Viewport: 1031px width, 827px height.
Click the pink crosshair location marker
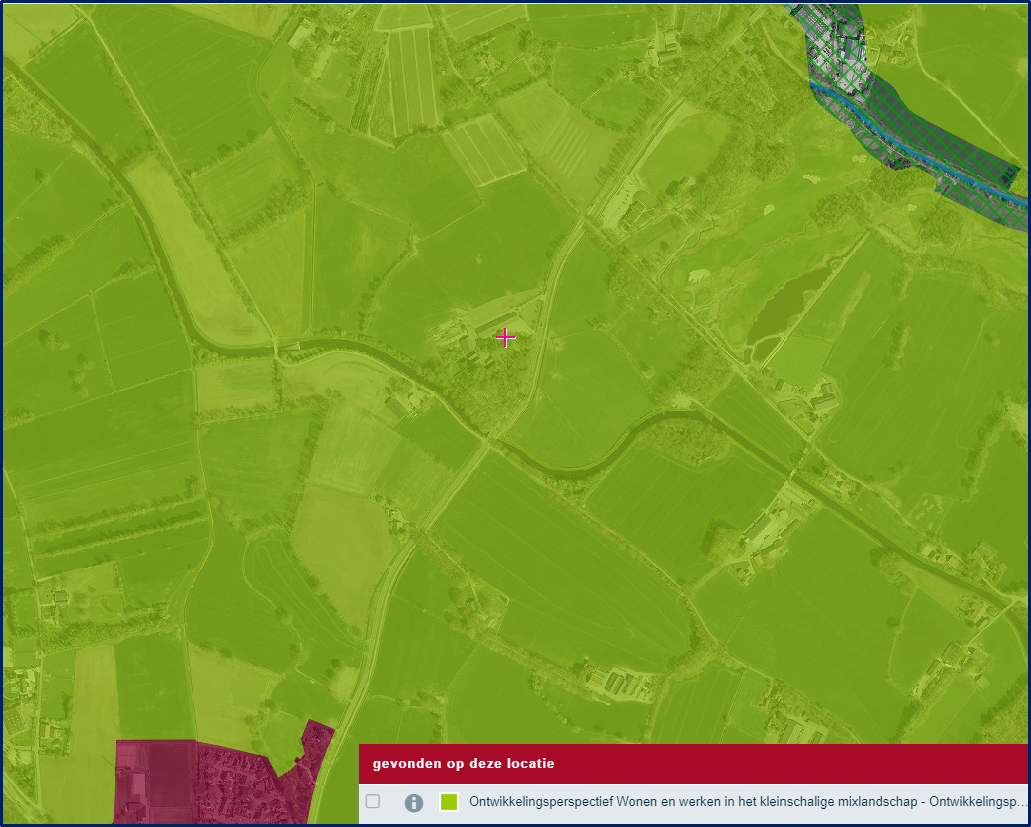[506, 338]
